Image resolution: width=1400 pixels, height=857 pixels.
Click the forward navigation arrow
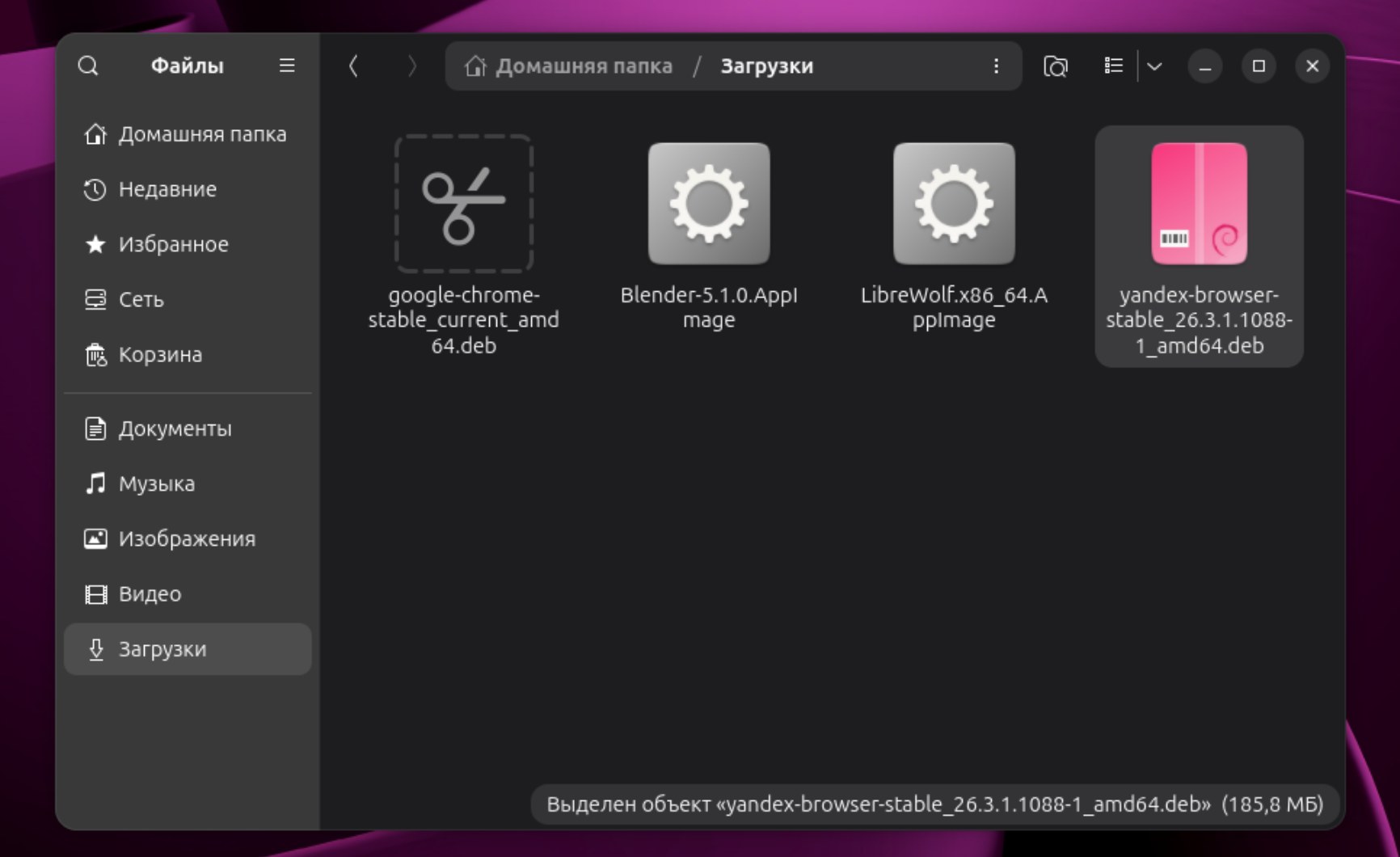click(x=411, y=66)
